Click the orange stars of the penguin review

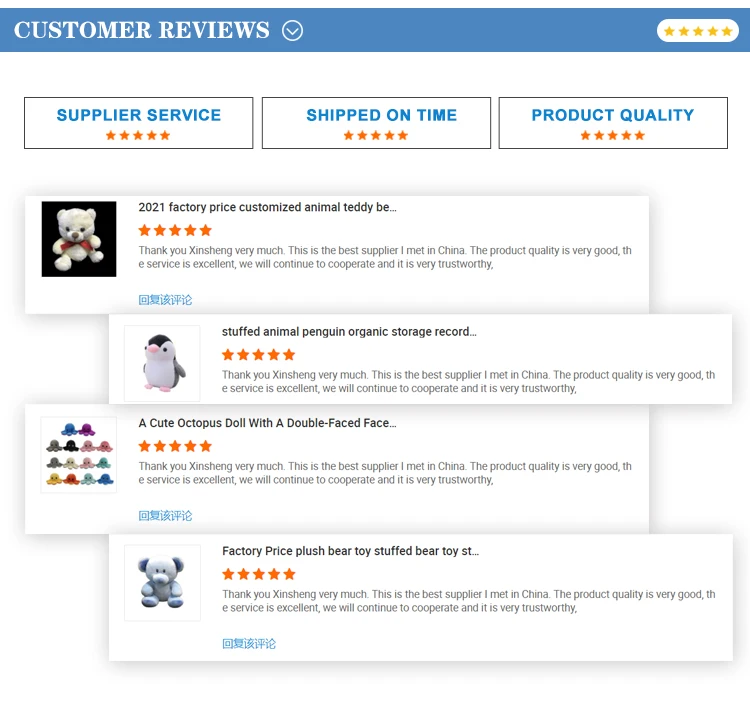258,355
